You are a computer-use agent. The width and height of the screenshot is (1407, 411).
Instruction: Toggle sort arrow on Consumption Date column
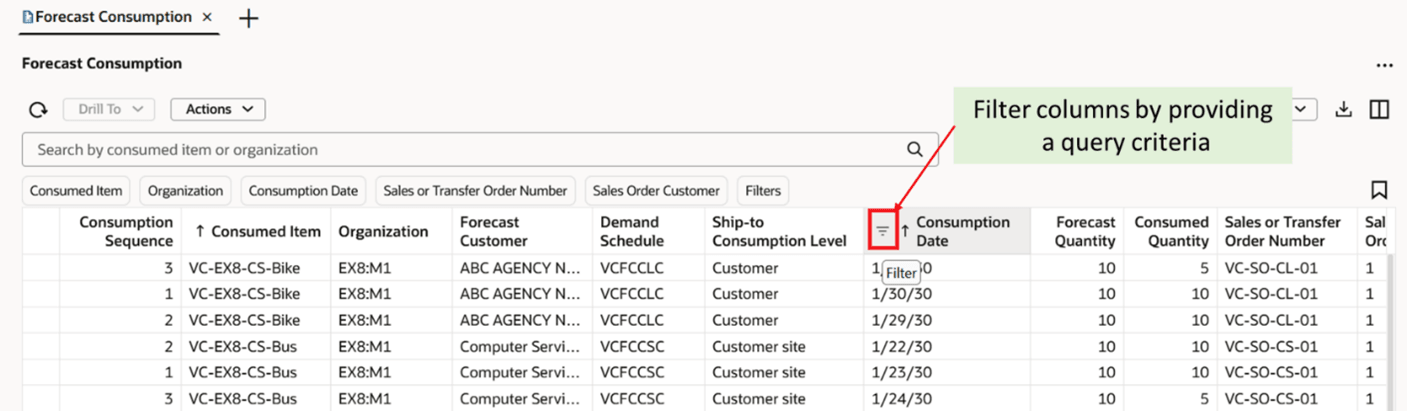coord(905,231)
